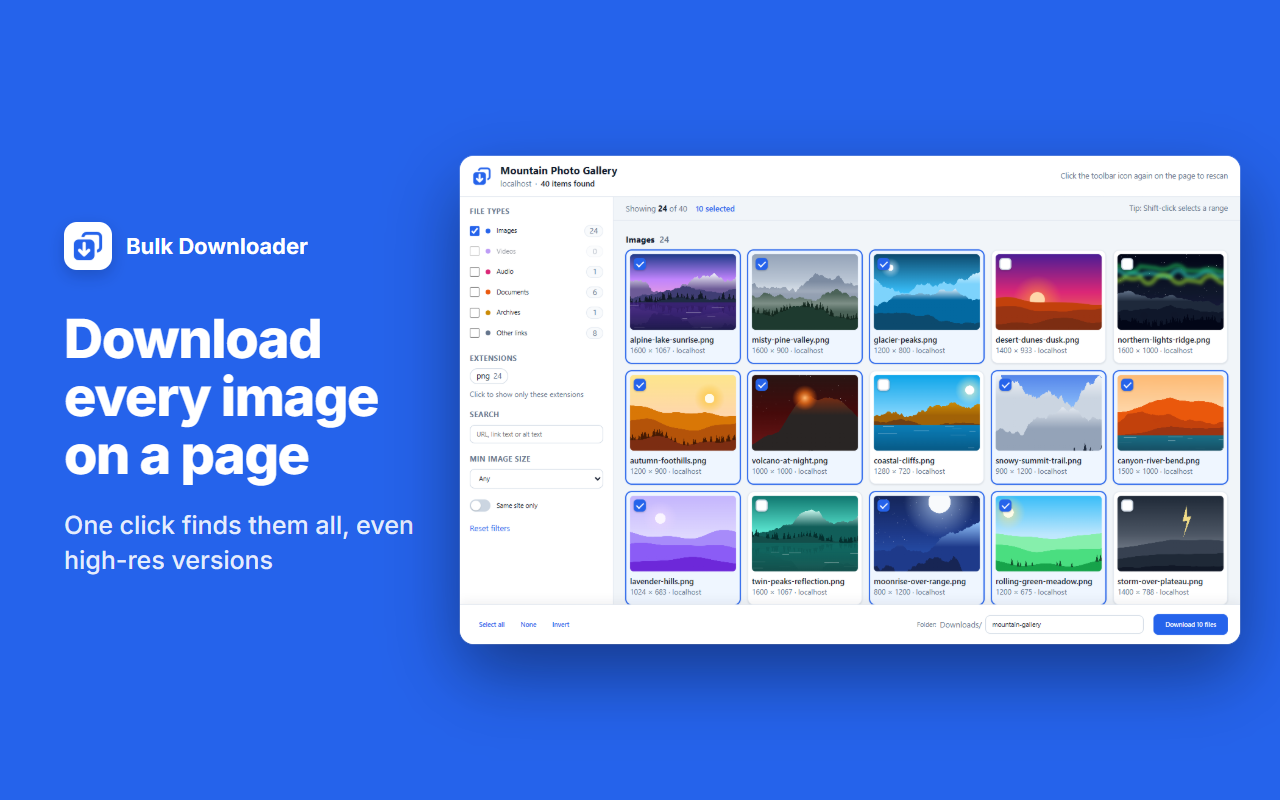
Task: Click the storm-over-plateau.png thumbnail image
Action: (x=1171, y=534)
